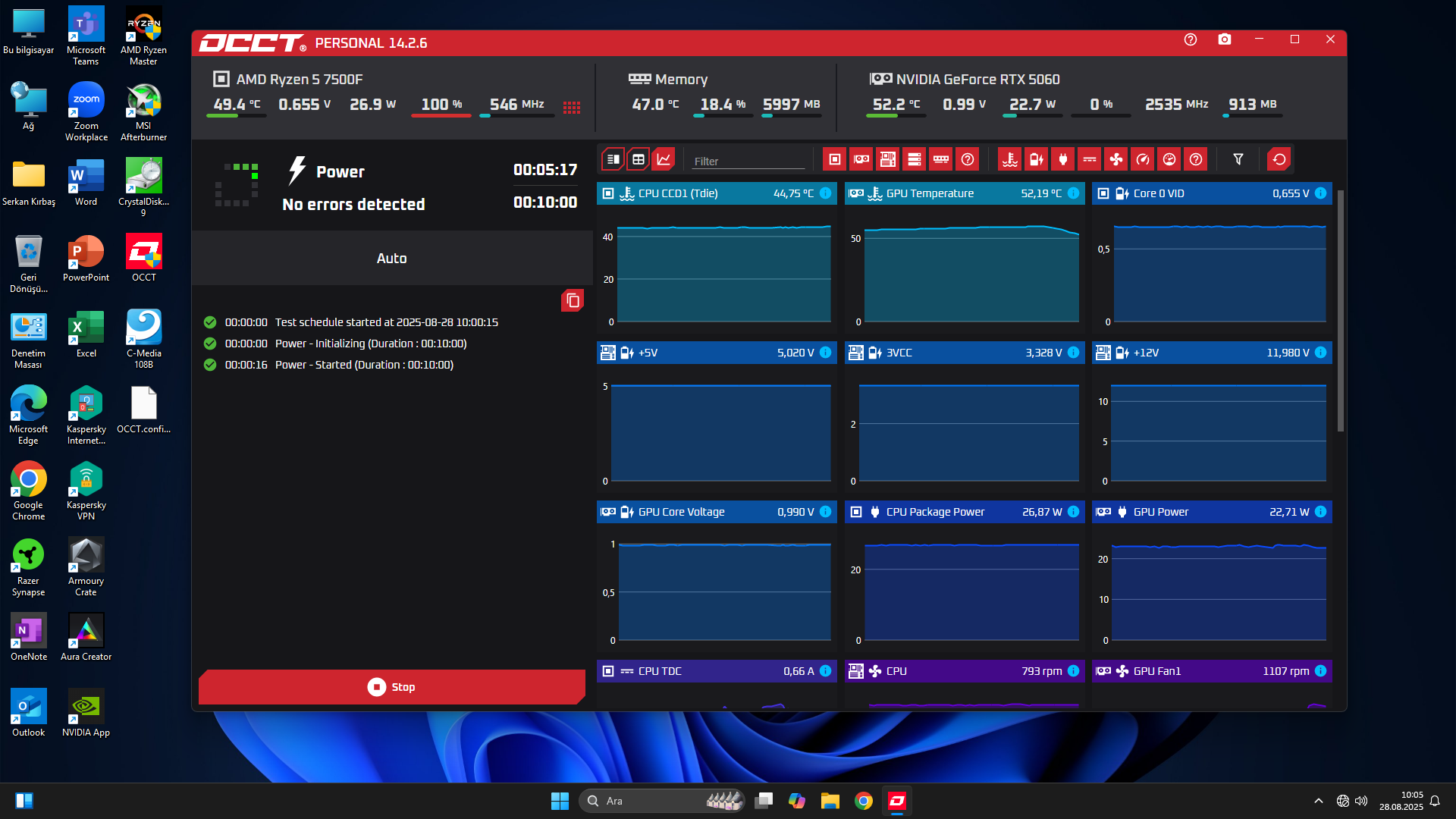Toggle the power plug sensor filter
The width and height of the screenshot is (1456, 819).
pyautogui.click(x=1062, y=159)
